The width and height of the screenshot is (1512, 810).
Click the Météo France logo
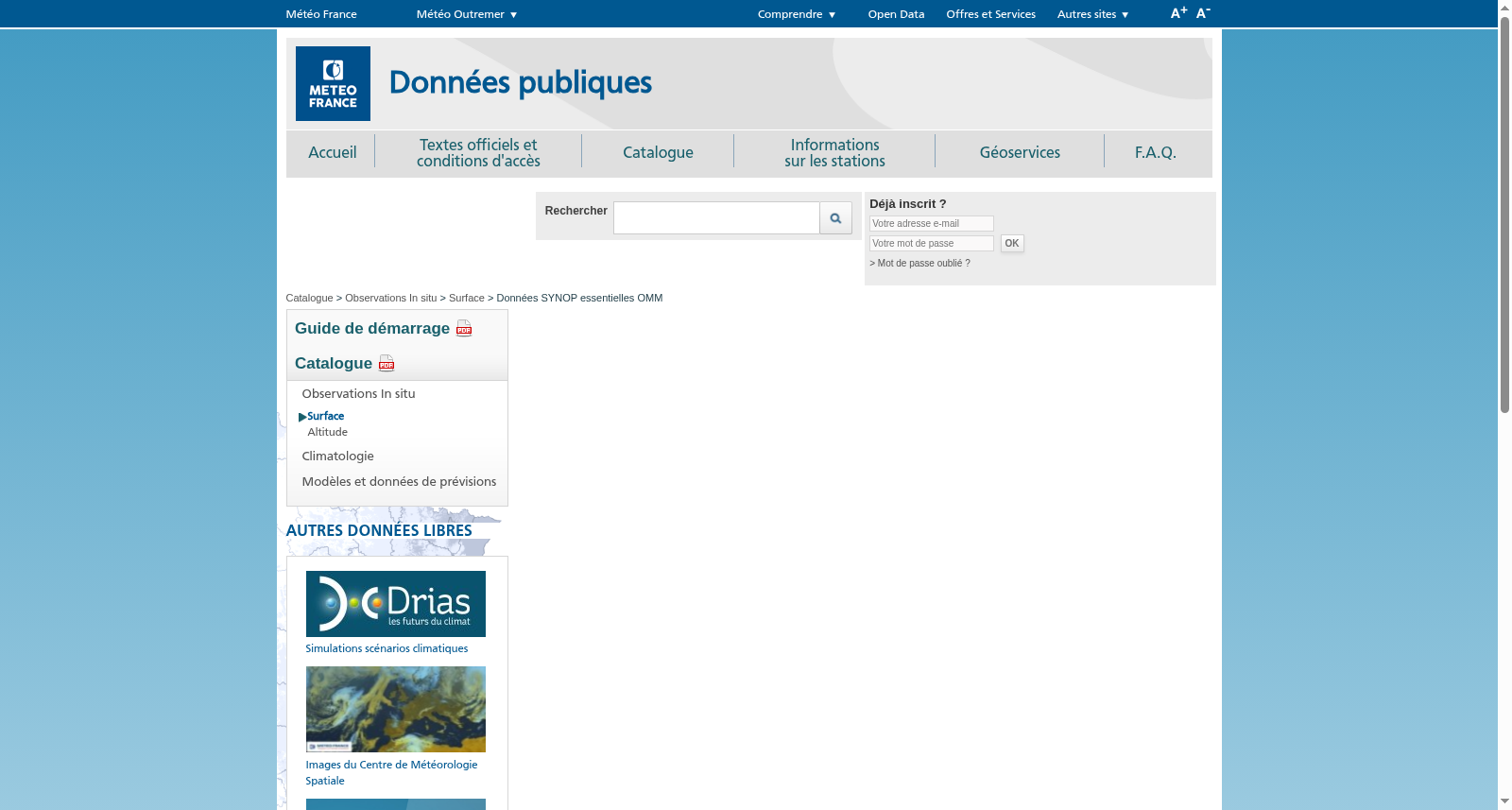tap(333, 83)
